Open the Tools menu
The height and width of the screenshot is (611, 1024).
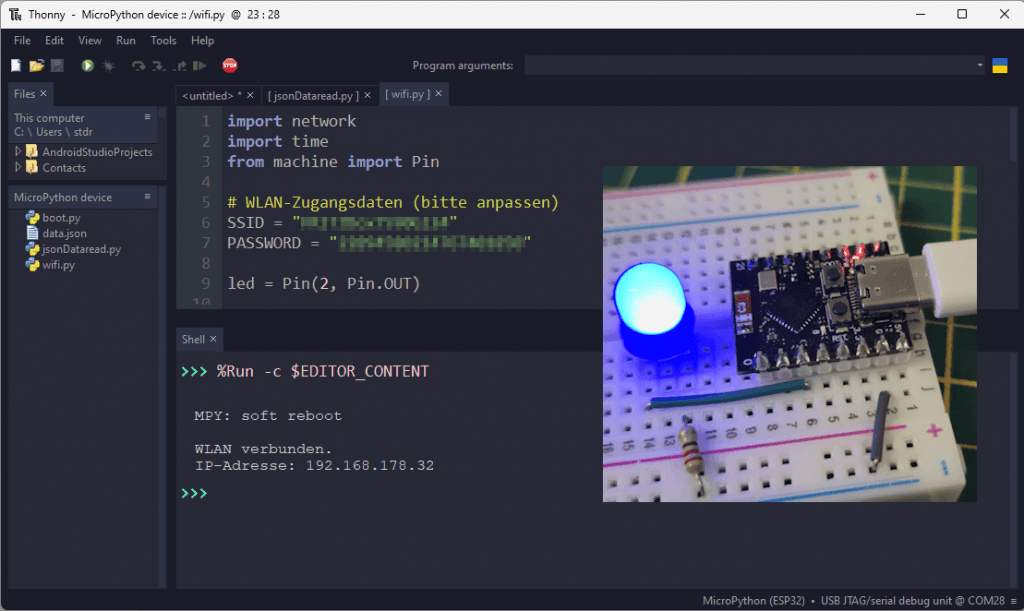(x=163, y=40)
